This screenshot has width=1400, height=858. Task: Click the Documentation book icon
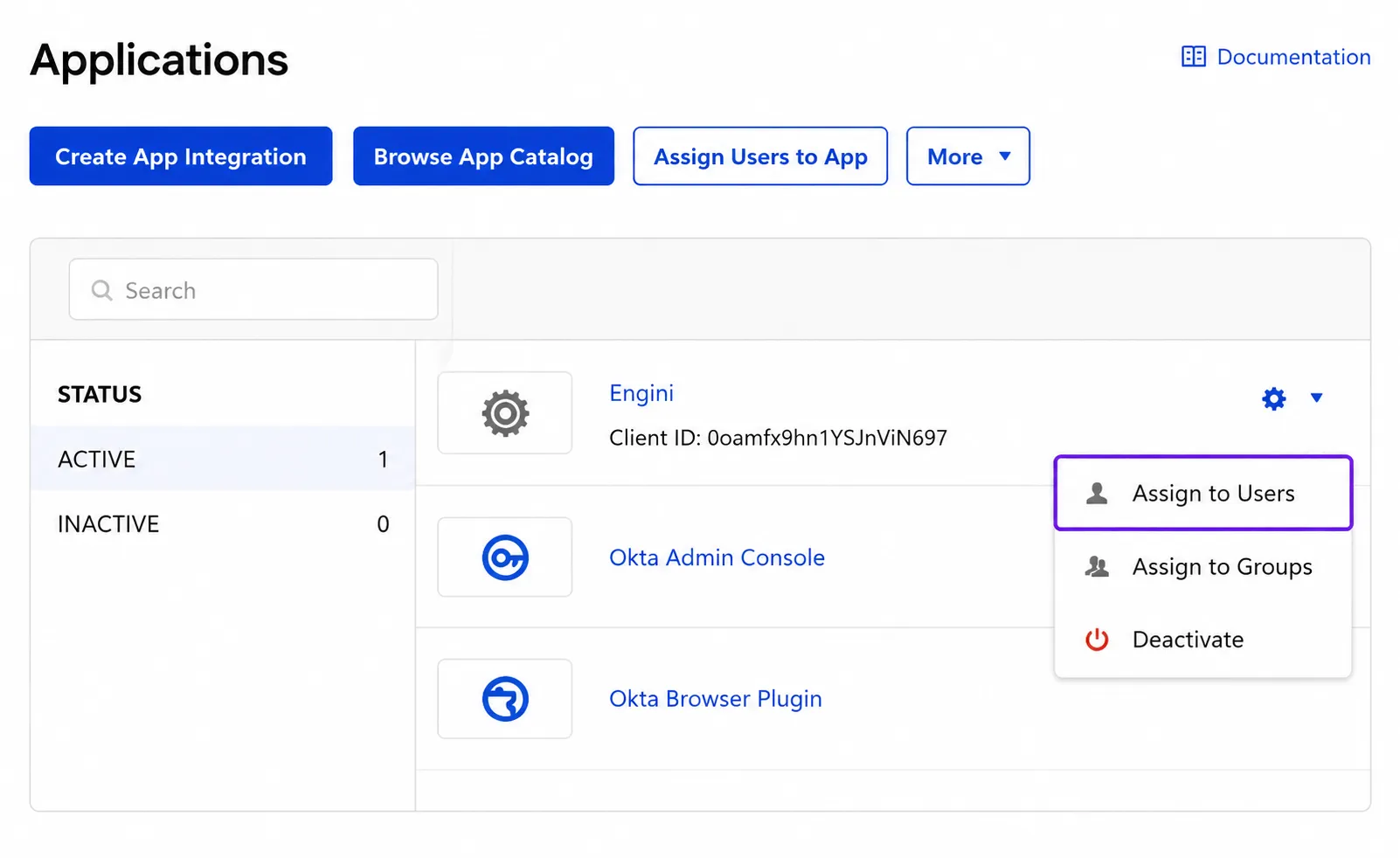point(1194,57)
